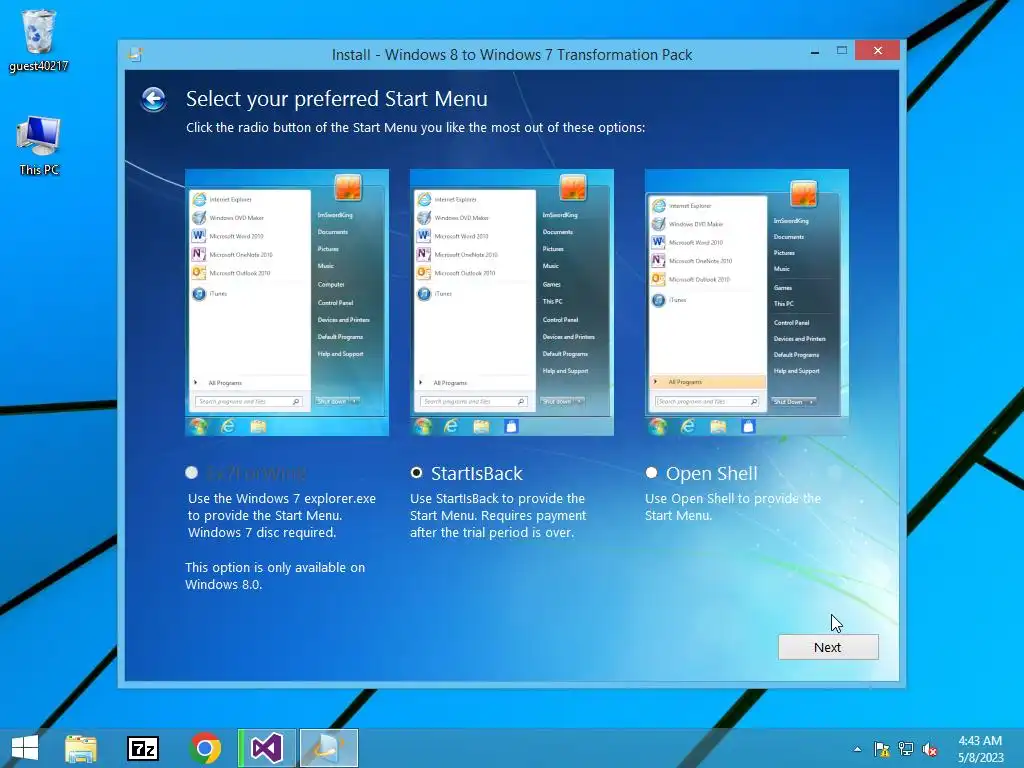The image size is (1024, 768).
Task: Open Google Chrome from the taskbar
Action: point(205,748)
